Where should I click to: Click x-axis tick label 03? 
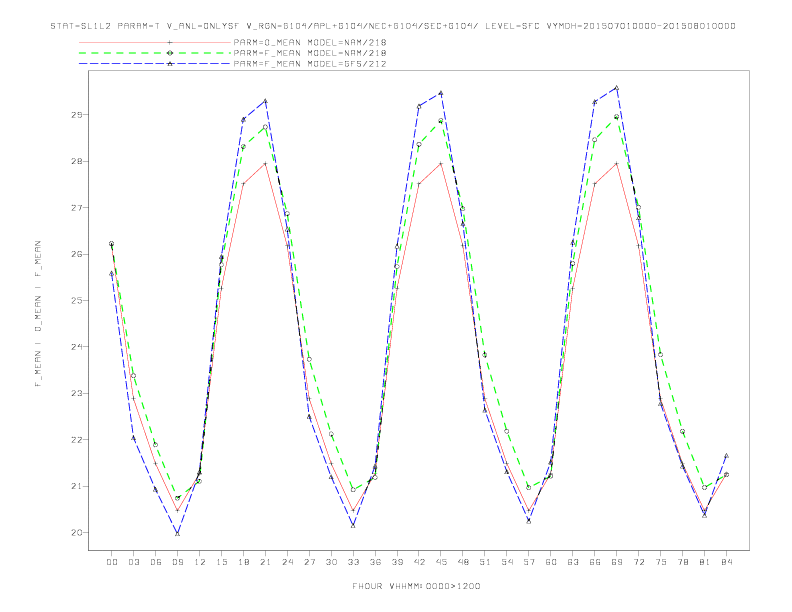coord(133,562)
